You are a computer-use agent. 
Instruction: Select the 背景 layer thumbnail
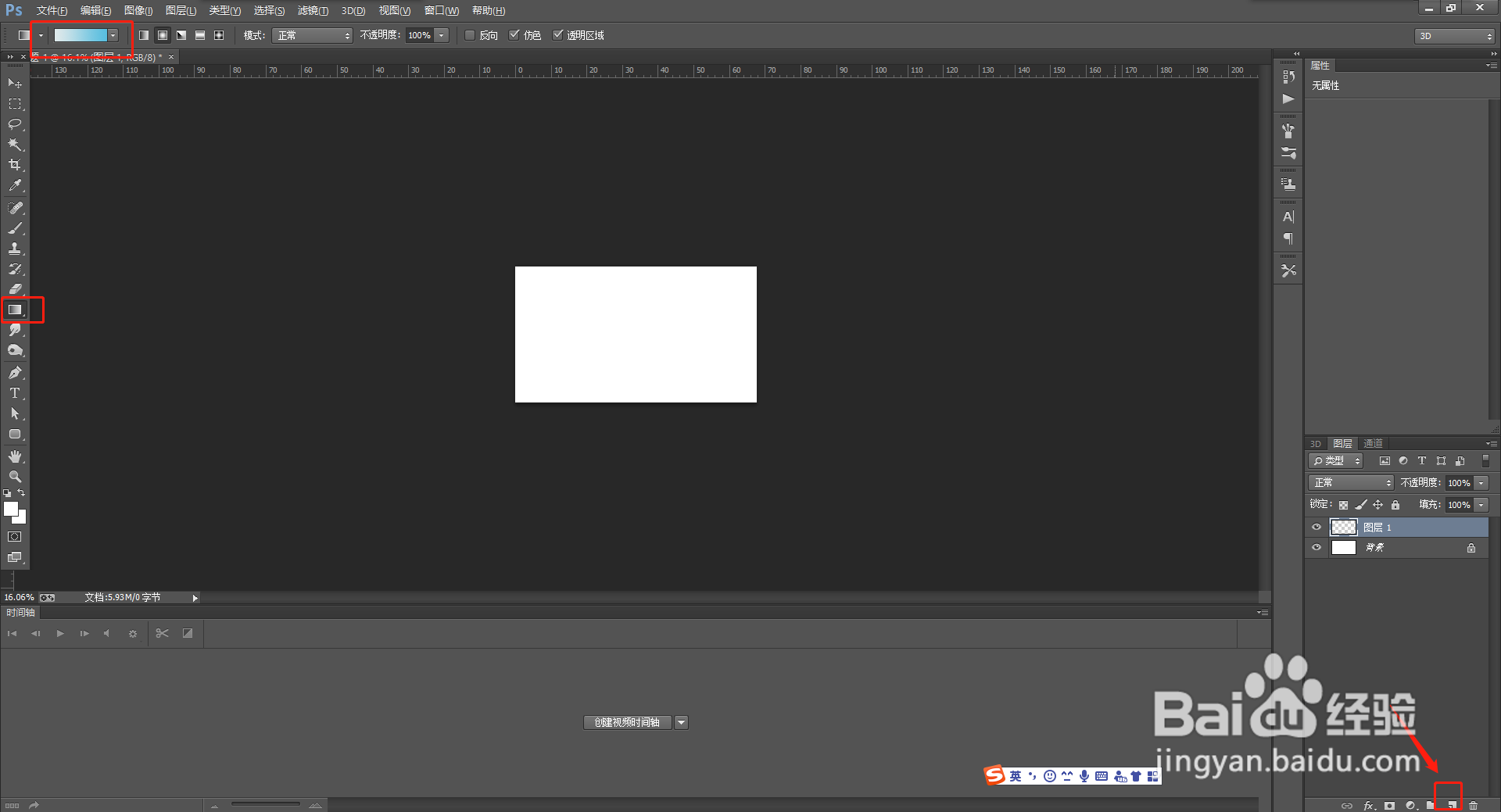tap(1343, 548)
